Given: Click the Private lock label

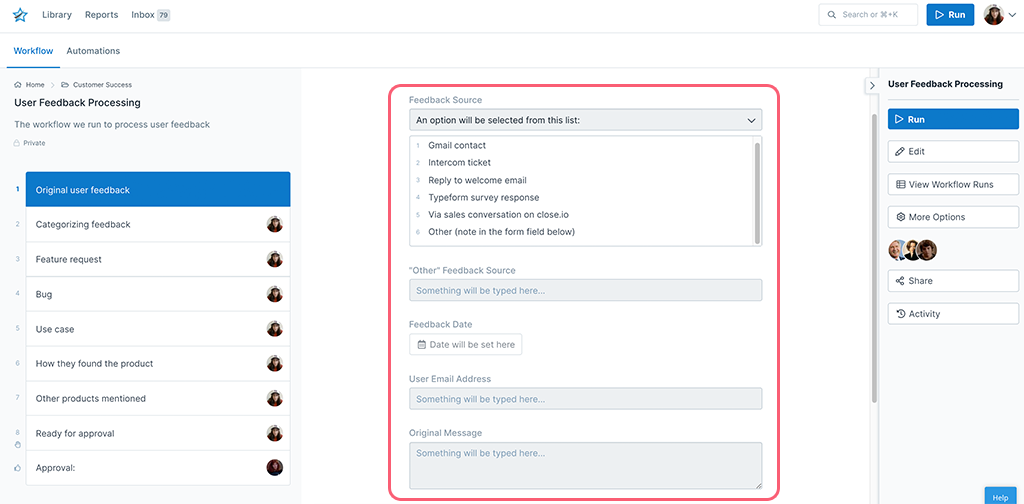Looking at the screenshot, I should click(30, 143).
